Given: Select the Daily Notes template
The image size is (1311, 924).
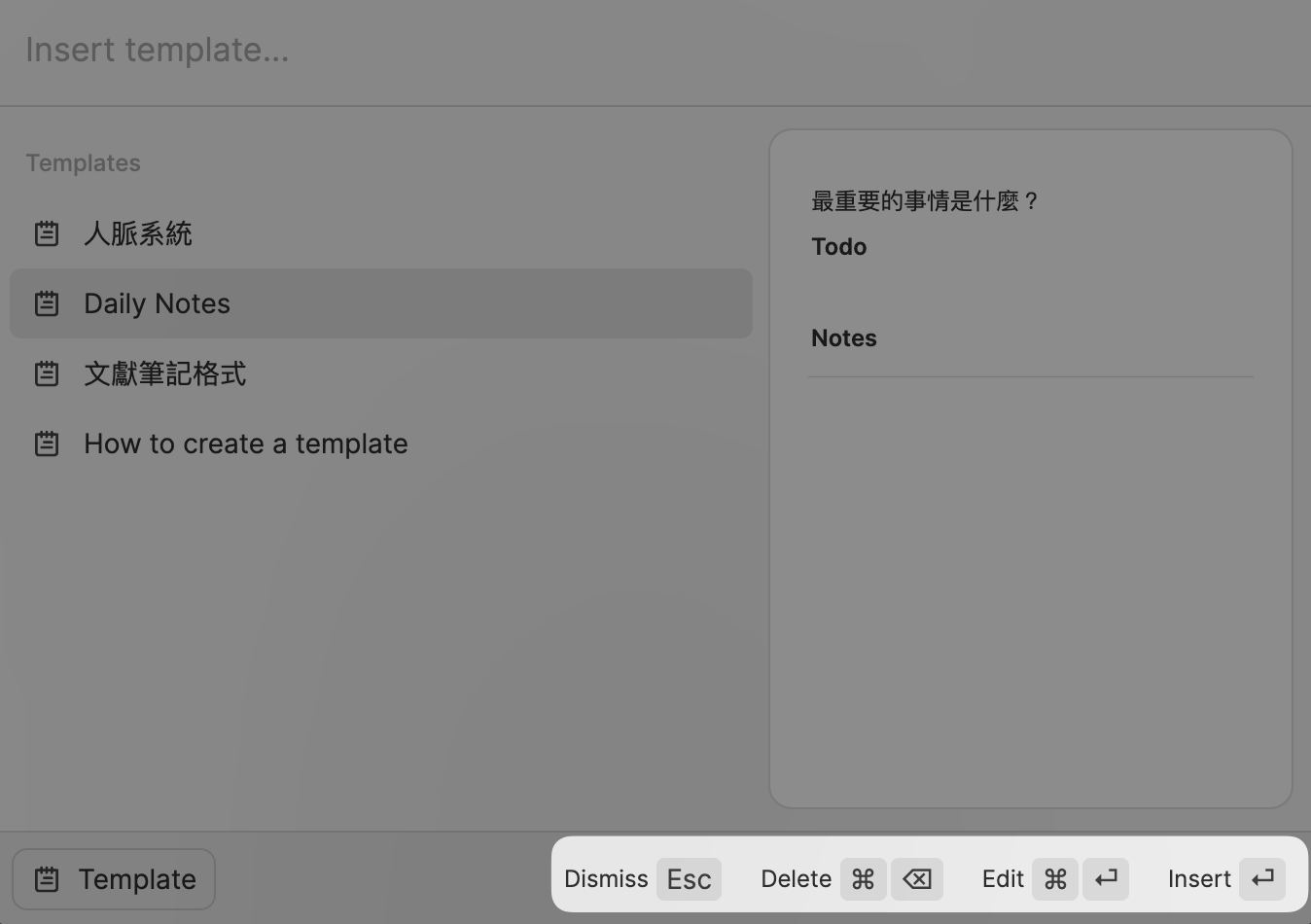Looking at the screenshot, I should (157, 303).
